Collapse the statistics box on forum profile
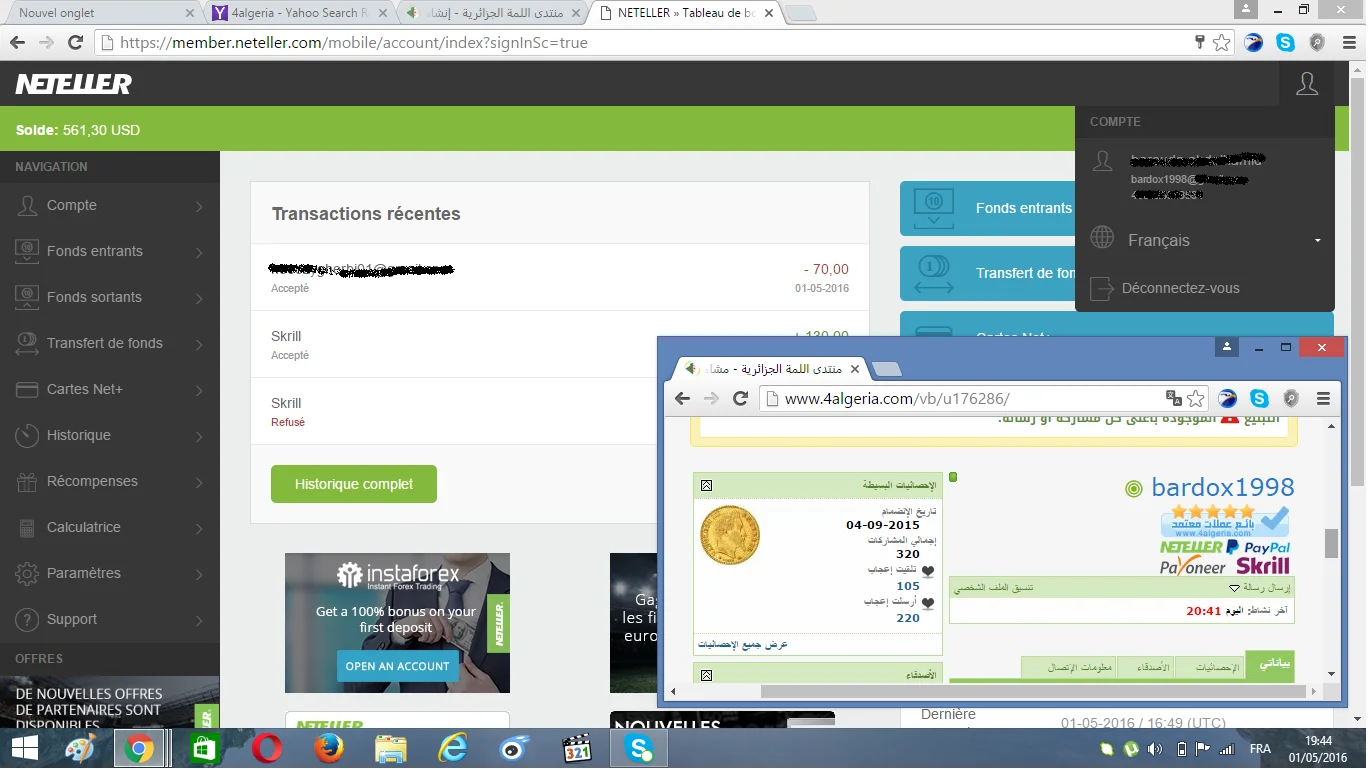 pos(706,485)
